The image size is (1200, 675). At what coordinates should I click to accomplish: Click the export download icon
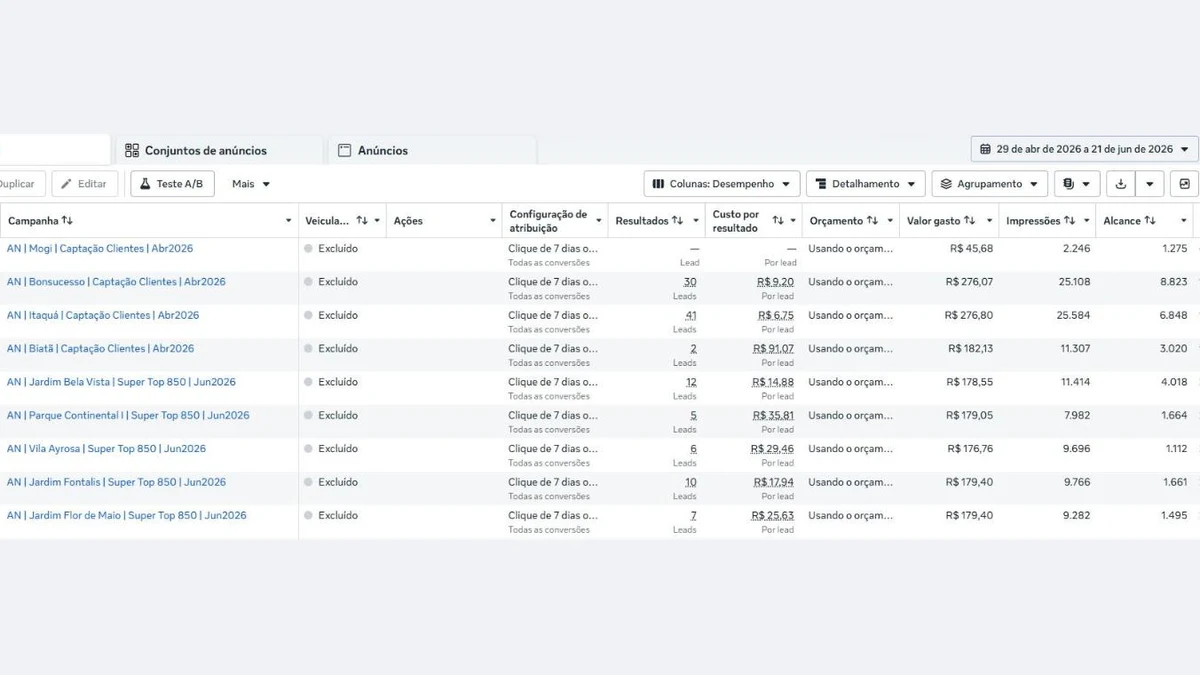pos(1121,184)
